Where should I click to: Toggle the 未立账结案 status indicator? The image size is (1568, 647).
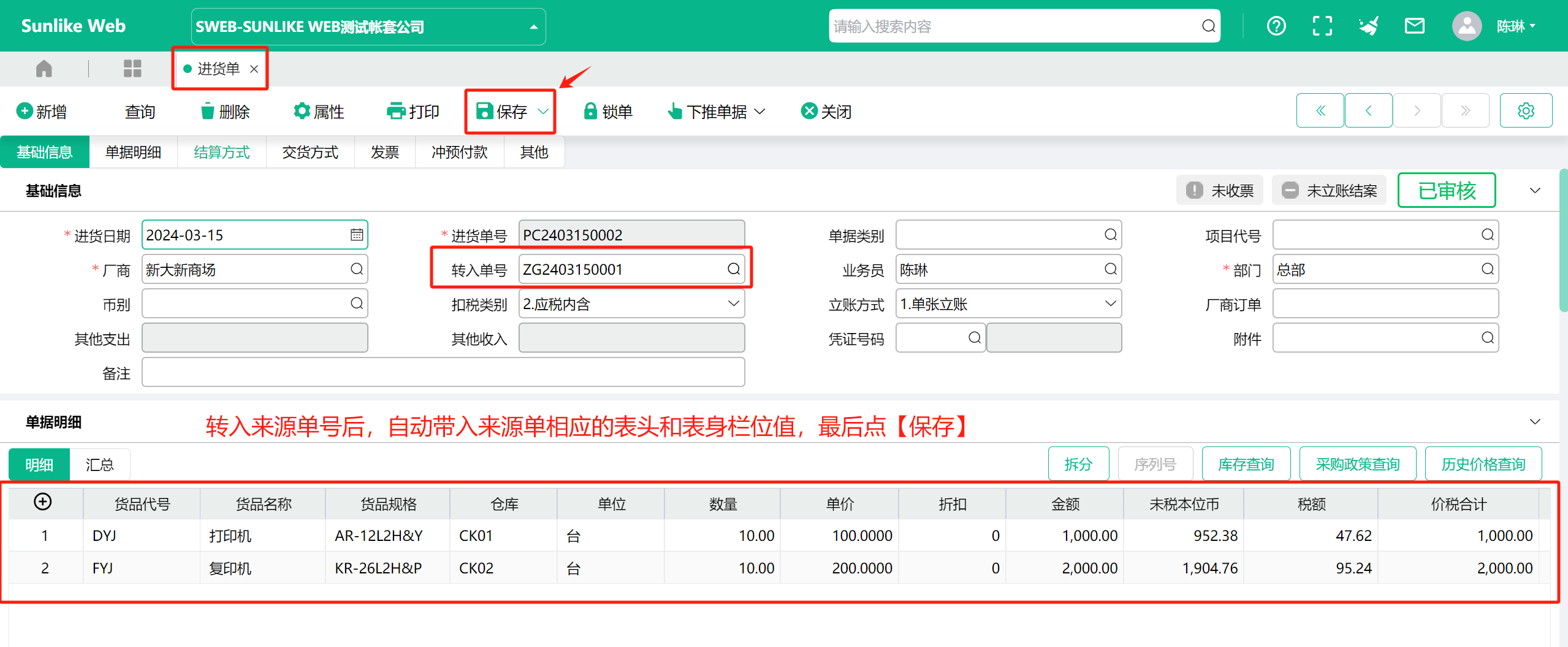(x=1329, y=191)
